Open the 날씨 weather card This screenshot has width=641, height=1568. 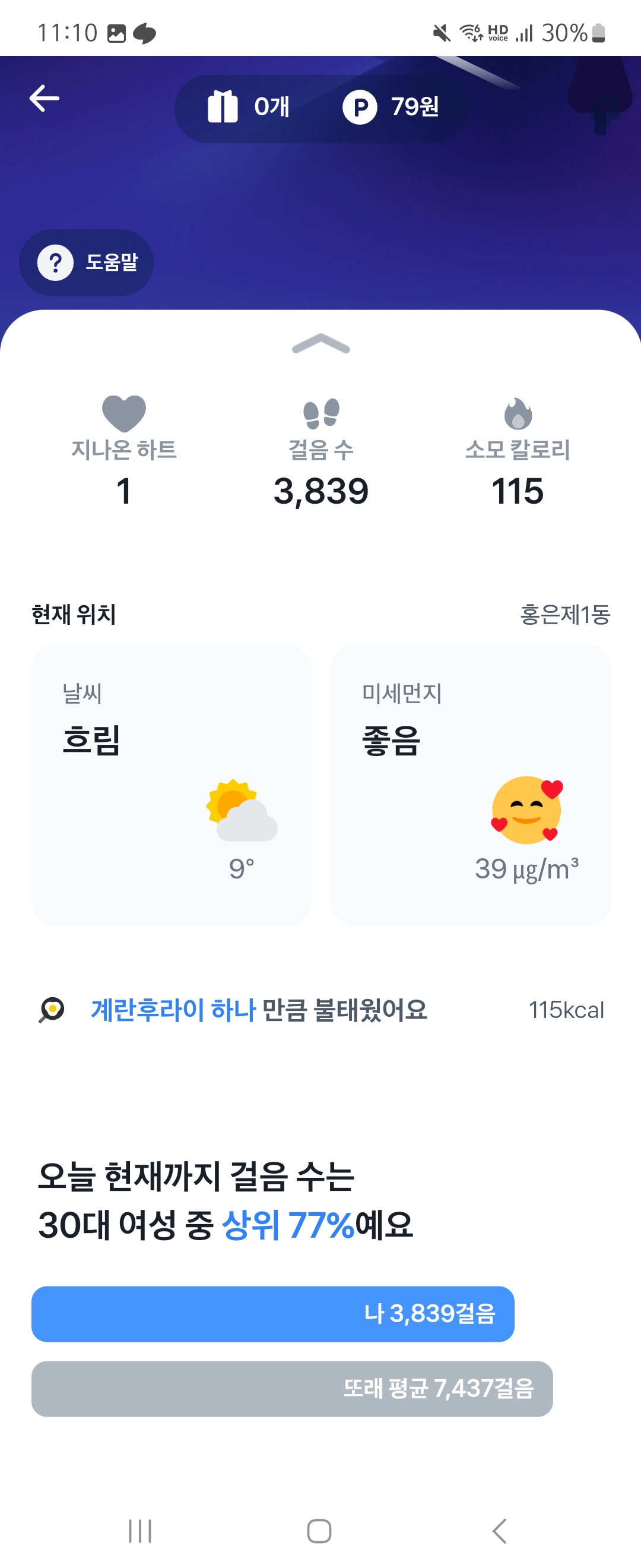172,785
